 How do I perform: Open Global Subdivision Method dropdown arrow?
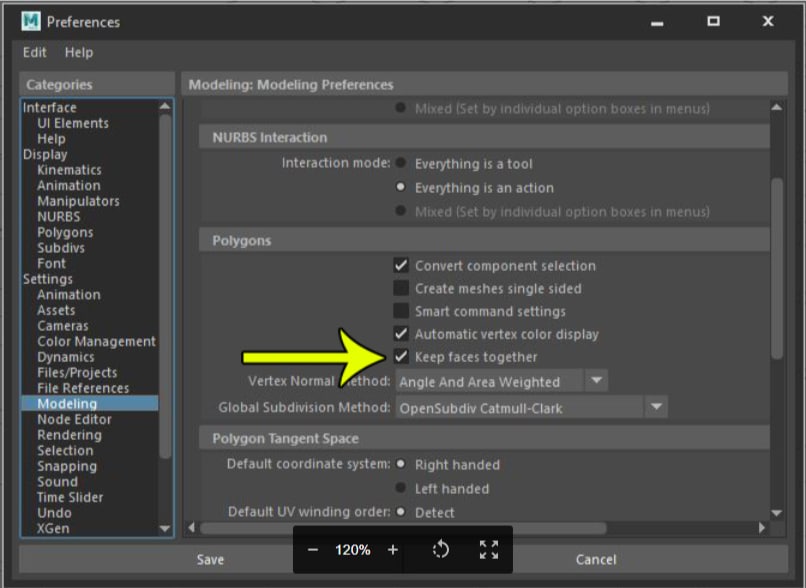pyautogui.click(x=656, y=407)
